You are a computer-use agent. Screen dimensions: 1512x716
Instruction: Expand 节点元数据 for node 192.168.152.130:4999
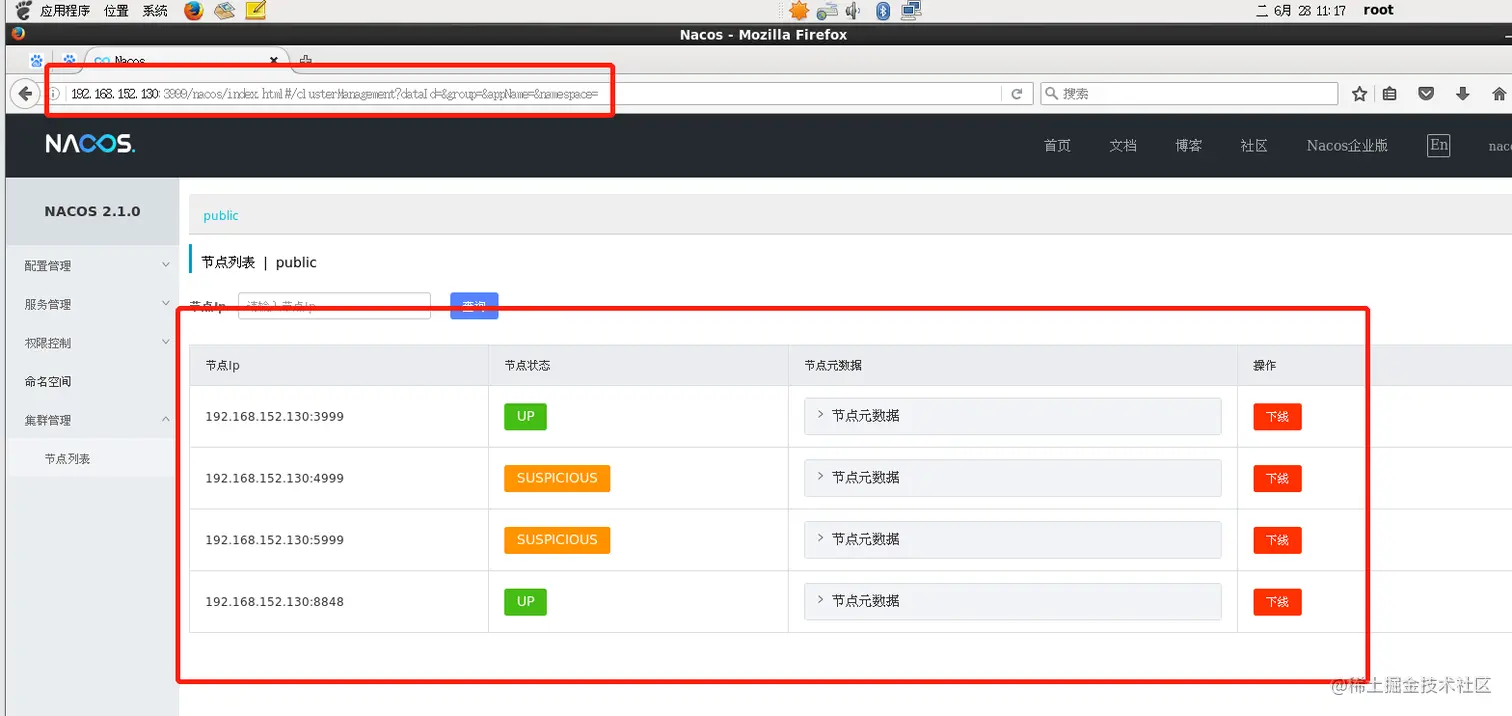coord(1012,478)
